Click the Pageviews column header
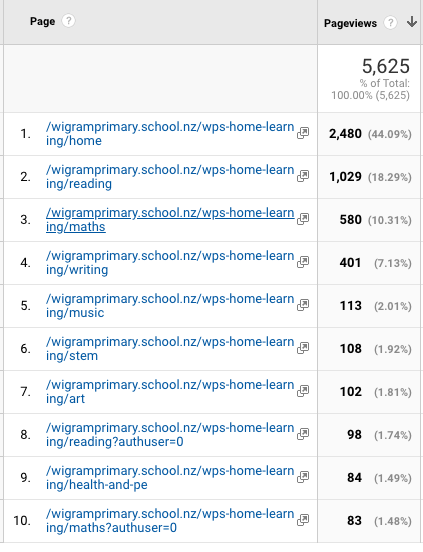 [350, 23]
